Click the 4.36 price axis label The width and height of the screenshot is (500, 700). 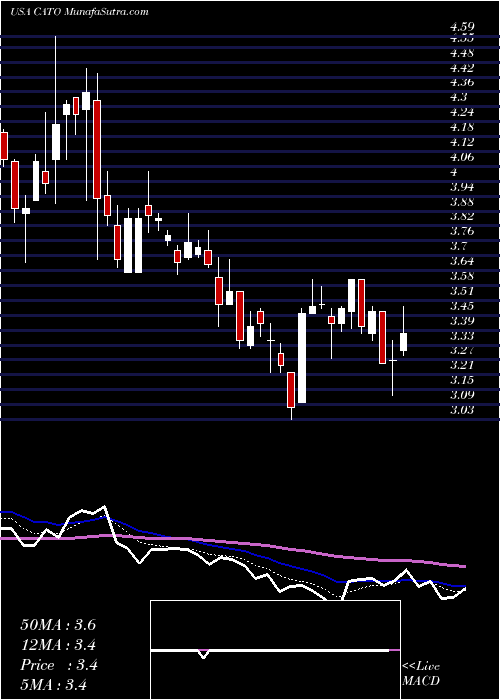pos(462,83)
